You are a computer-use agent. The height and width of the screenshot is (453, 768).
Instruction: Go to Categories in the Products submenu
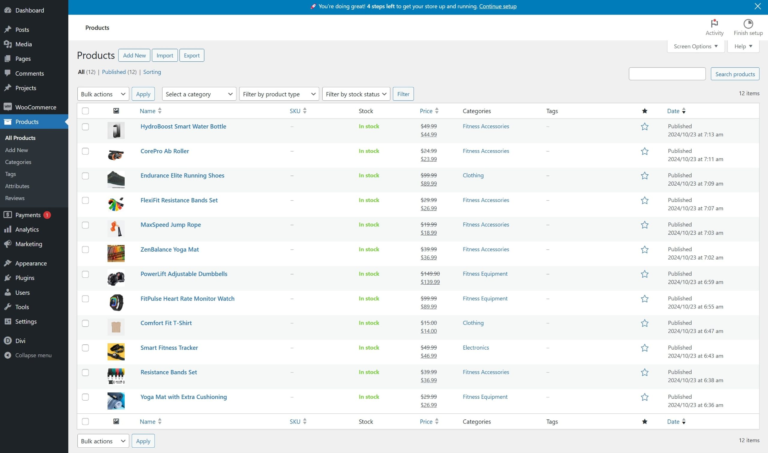click(x=18, y=162)
